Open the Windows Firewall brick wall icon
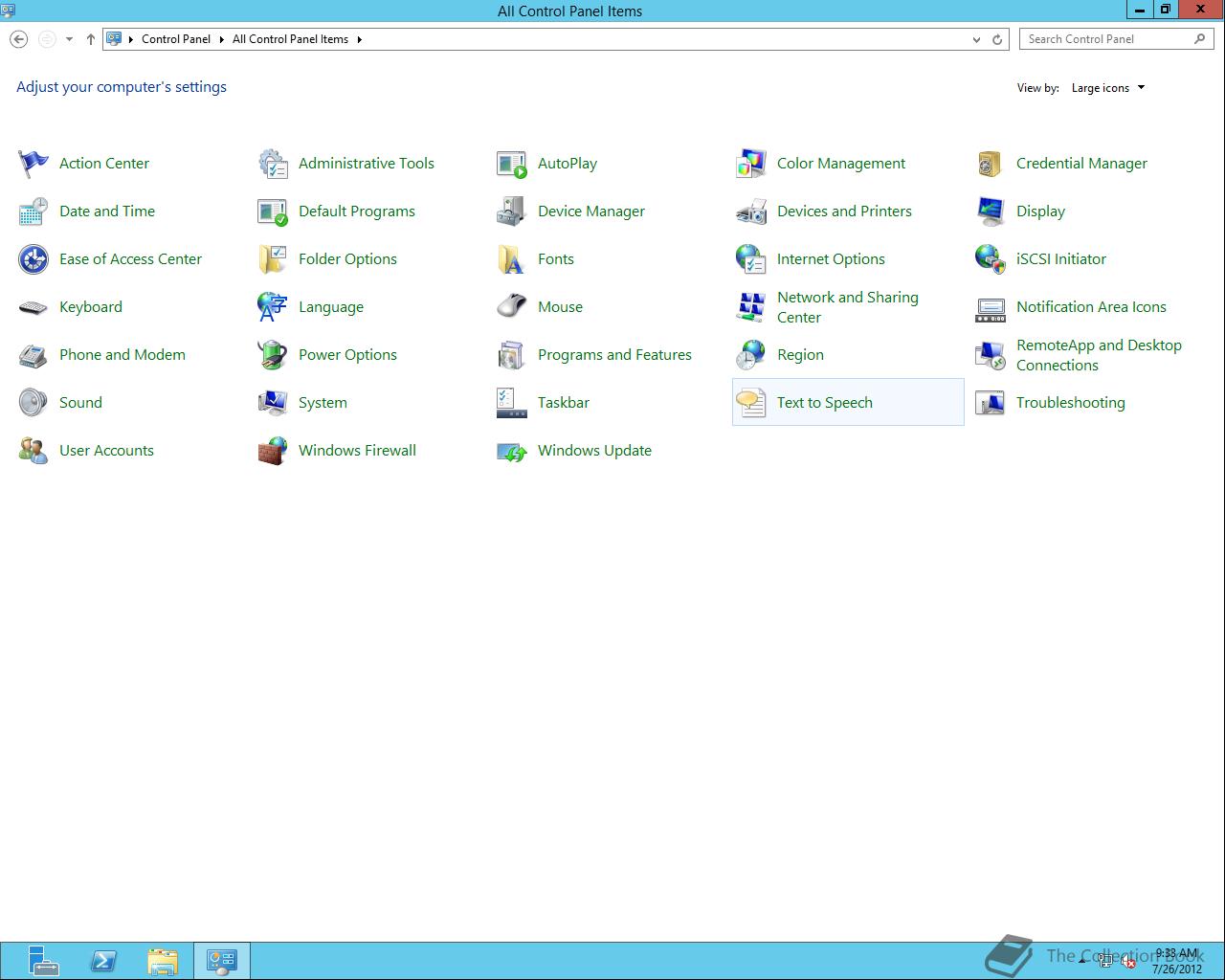This screenshot has height=980, width=1225. [x=273, y=451]
